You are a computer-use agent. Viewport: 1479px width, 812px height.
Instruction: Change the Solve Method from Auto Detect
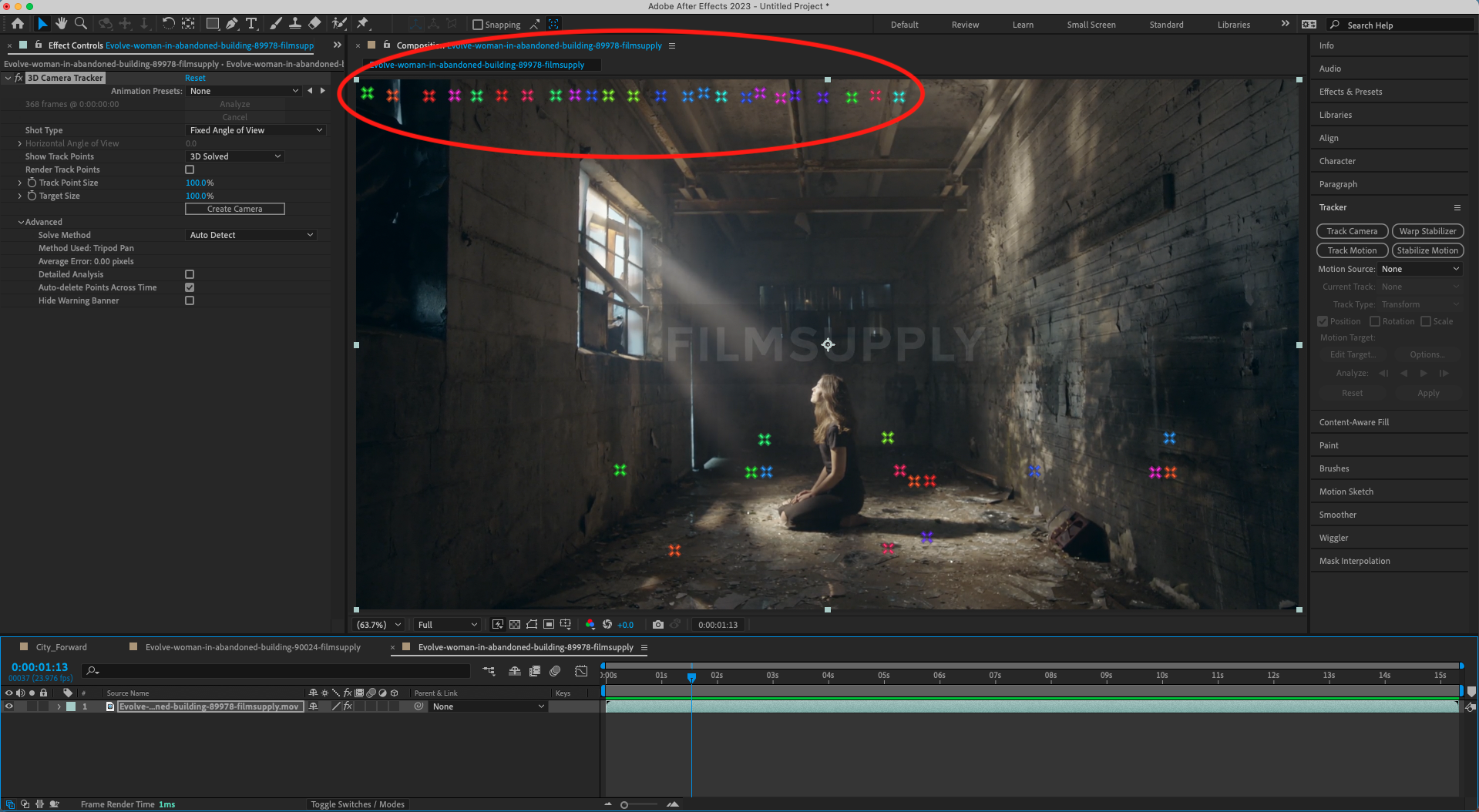(251, 235)
